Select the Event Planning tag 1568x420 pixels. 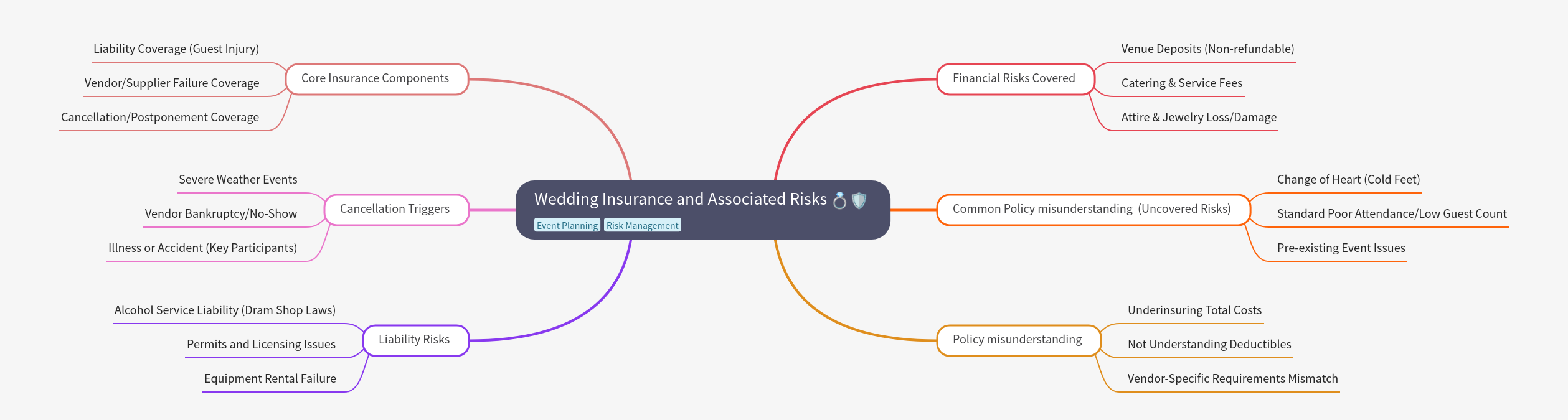point(567,225)
